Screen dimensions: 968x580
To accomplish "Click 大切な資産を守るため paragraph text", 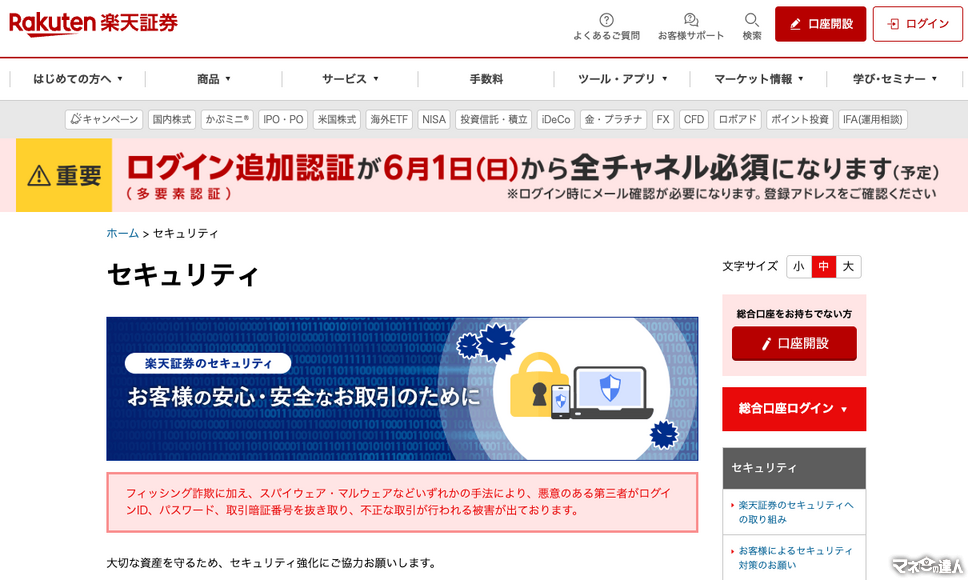I will (272, 563).
